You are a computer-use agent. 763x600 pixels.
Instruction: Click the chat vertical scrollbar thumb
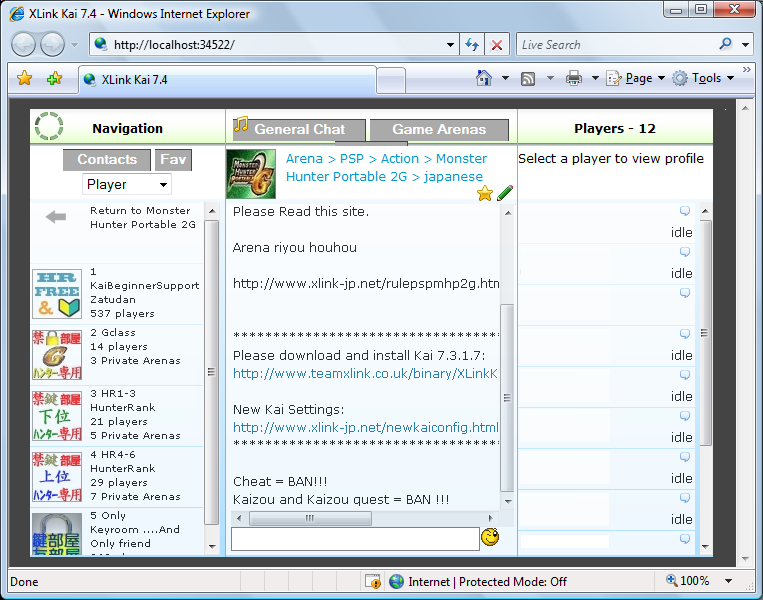pos(507,398)
